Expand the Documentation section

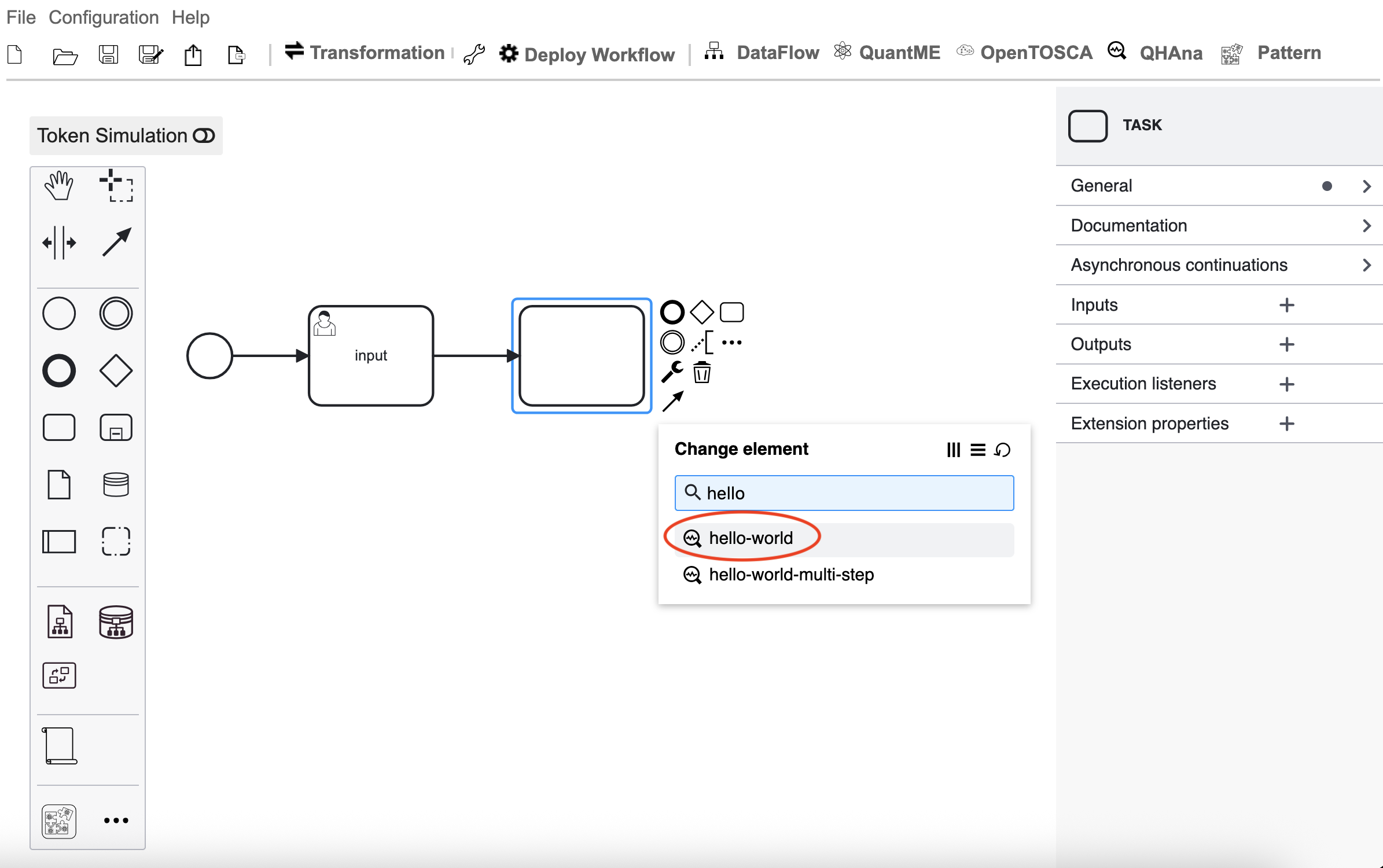[x=1219, y=225]
